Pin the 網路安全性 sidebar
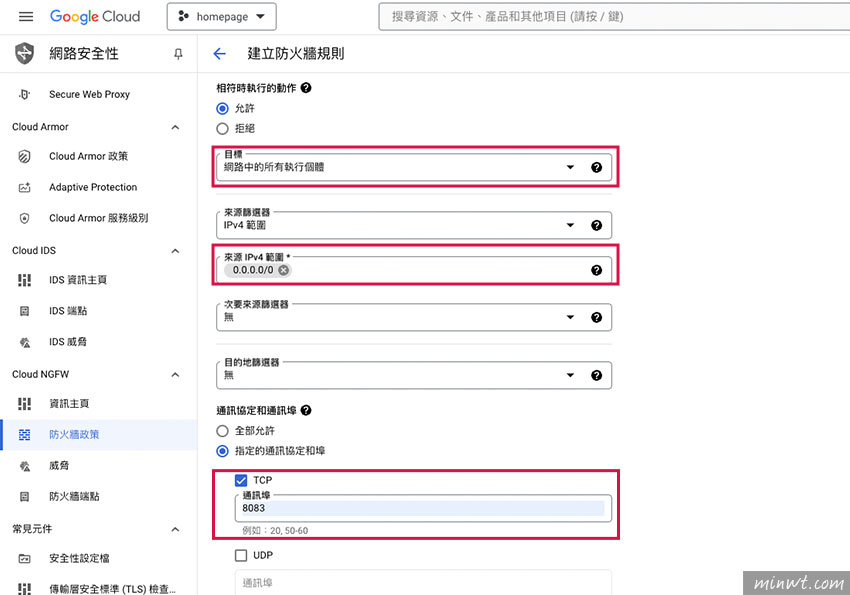The image size is (850, 595). 178,54
